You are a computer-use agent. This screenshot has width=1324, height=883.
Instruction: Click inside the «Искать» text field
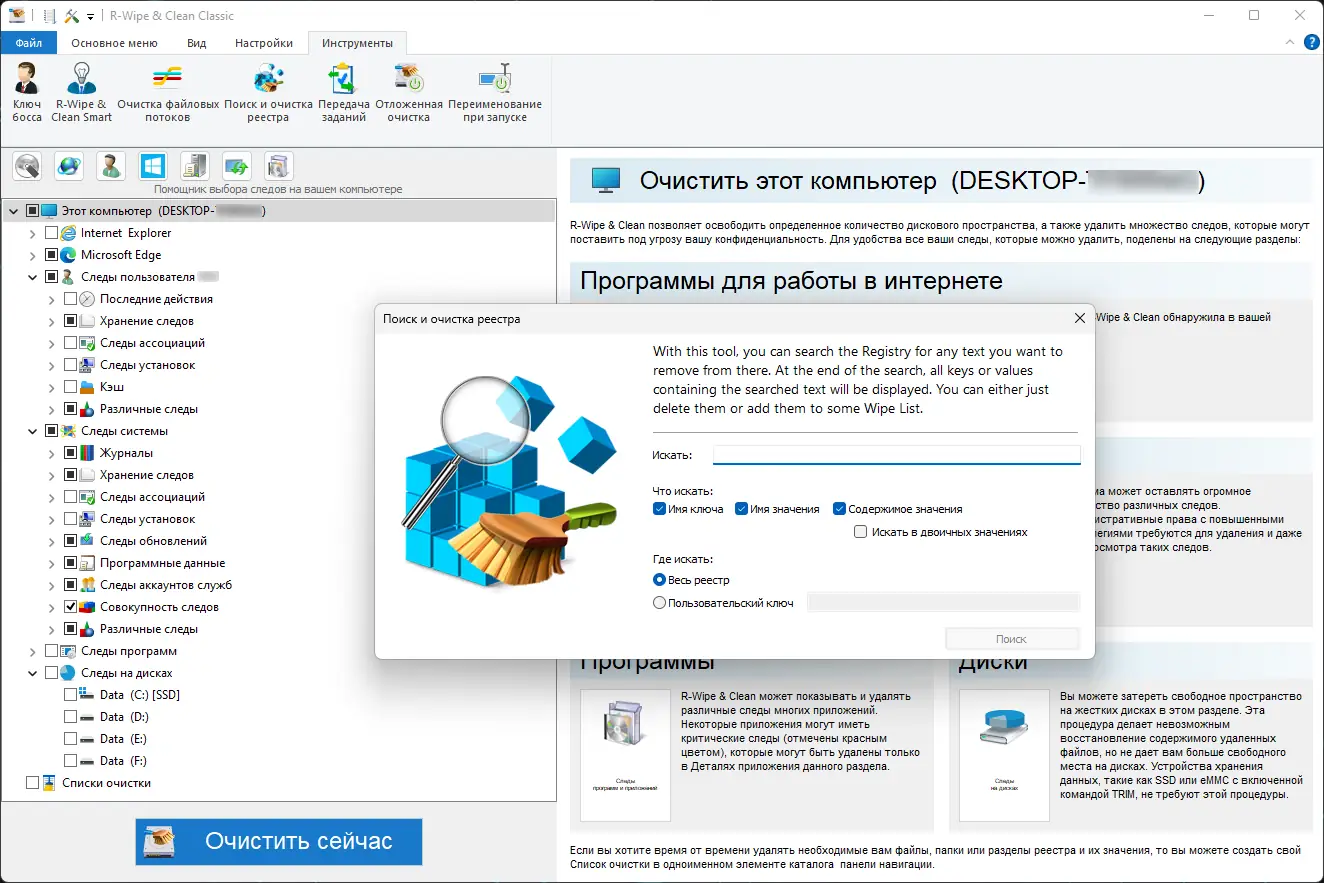(x=895, y=454)
